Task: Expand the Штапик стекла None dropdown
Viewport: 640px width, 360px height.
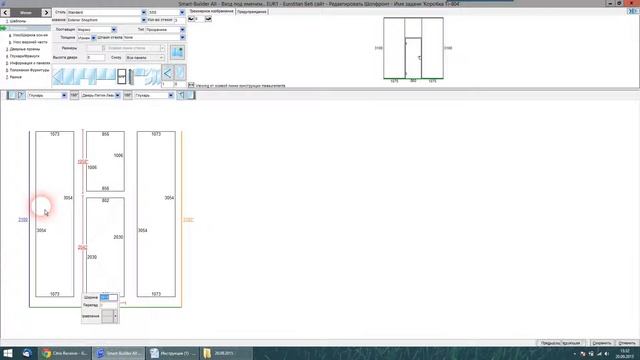Action: pos(182,38)
